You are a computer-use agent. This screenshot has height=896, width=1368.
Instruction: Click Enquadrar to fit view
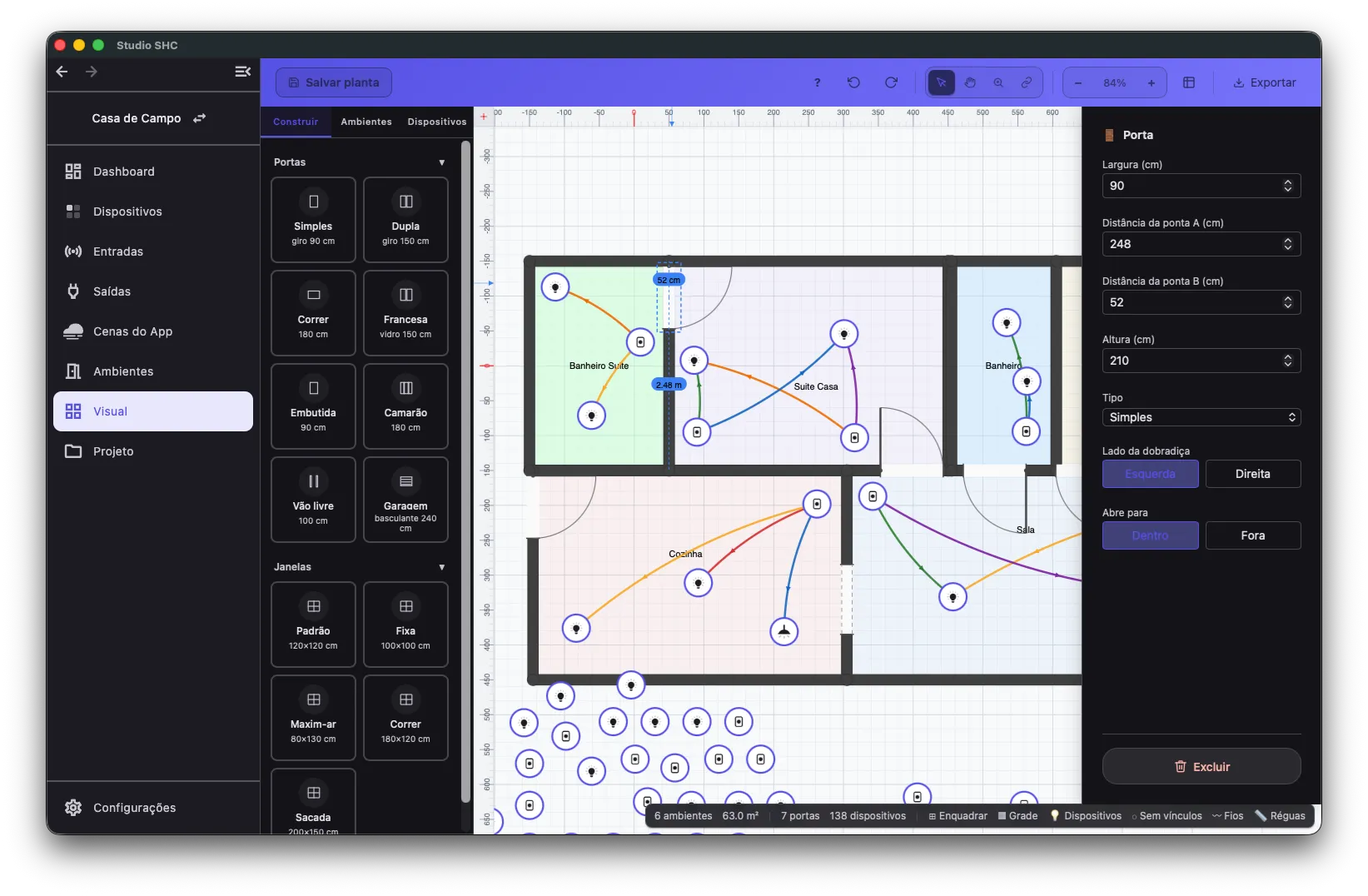click(x=958, y=816)
